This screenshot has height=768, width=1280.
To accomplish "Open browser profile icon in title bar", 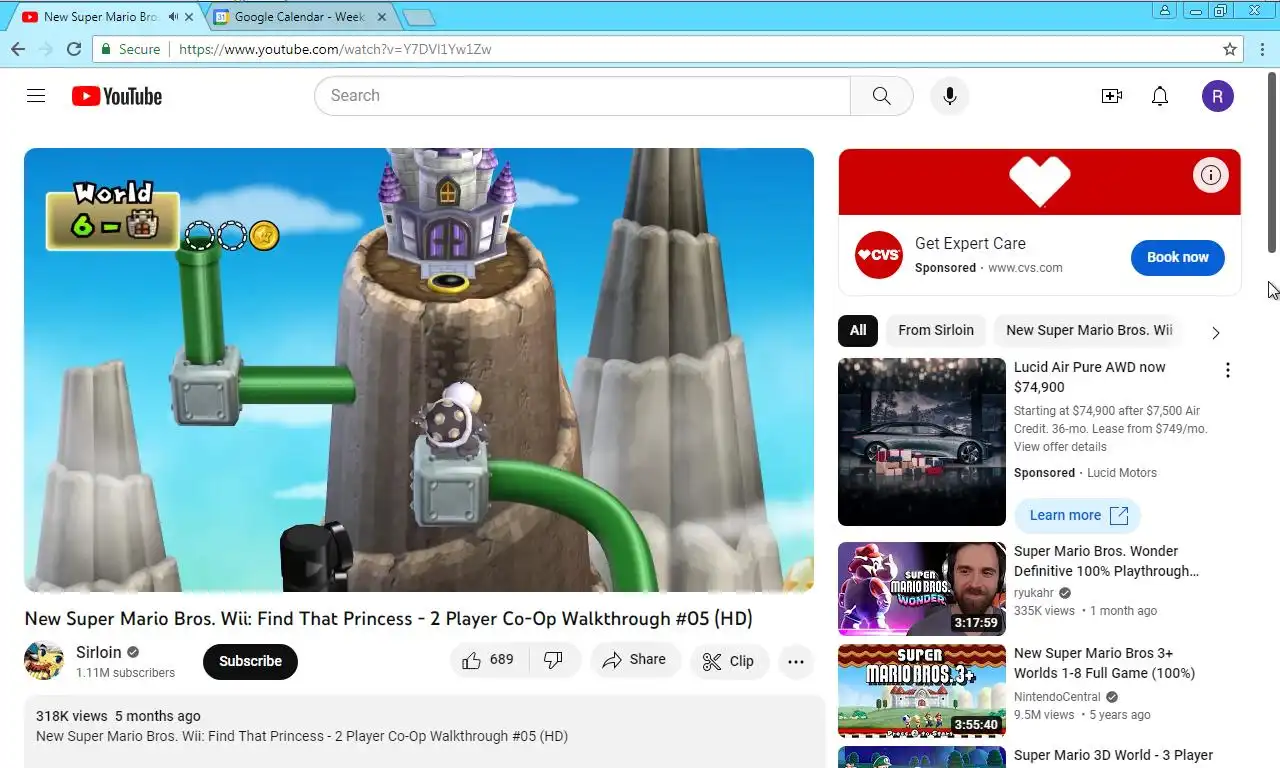I will point(1165,11).
